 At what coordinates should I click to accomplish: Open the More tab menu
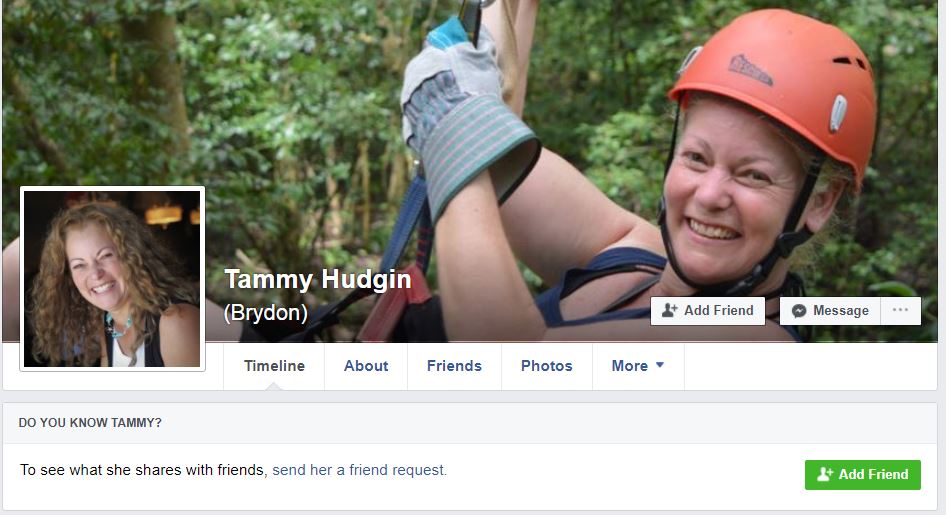click(638, 366)
